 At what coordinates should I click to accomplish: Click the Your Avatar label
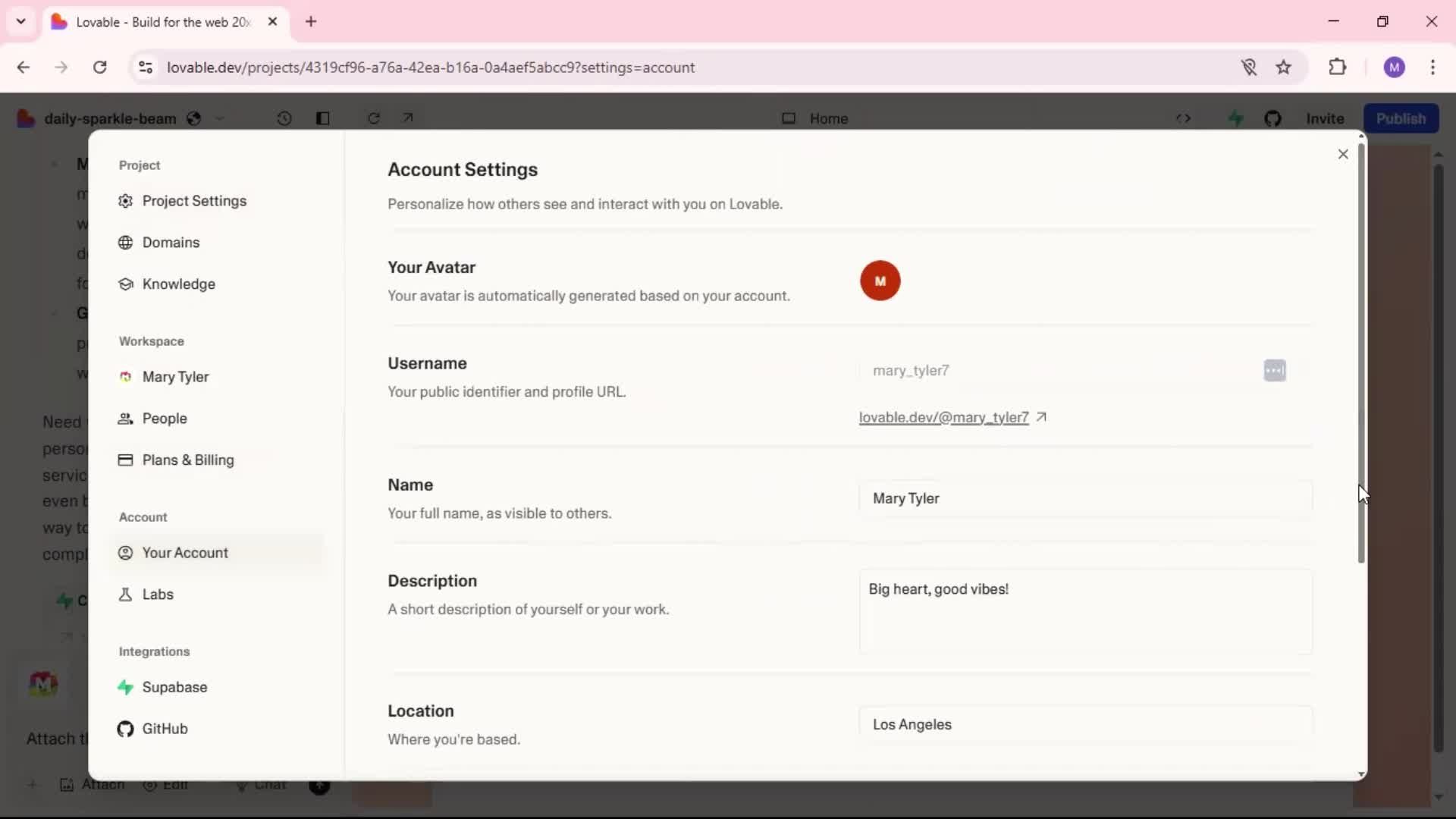click(x=431, y=268)
